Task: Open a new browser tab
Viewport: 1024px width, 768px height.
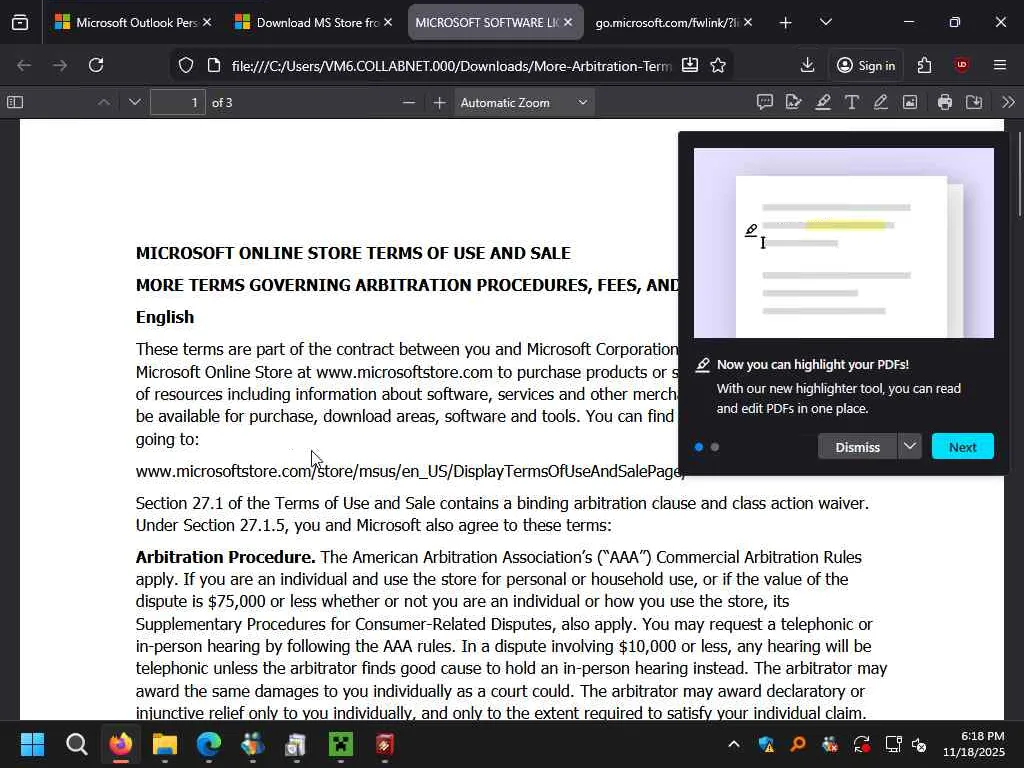Action: (x=786, y=23)
